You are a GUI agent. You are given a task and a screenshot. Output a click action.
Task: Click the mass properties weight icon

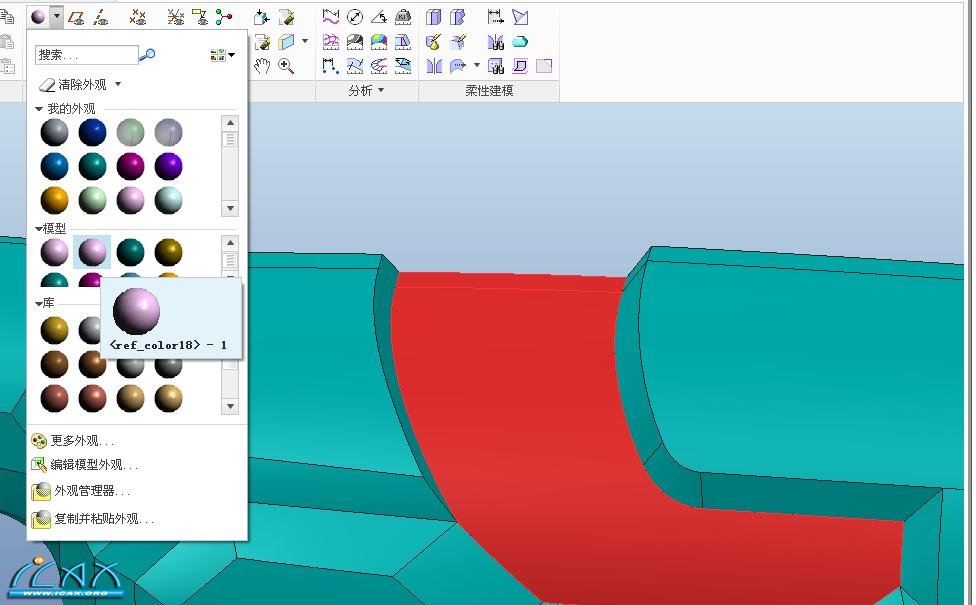click(403, 17)
